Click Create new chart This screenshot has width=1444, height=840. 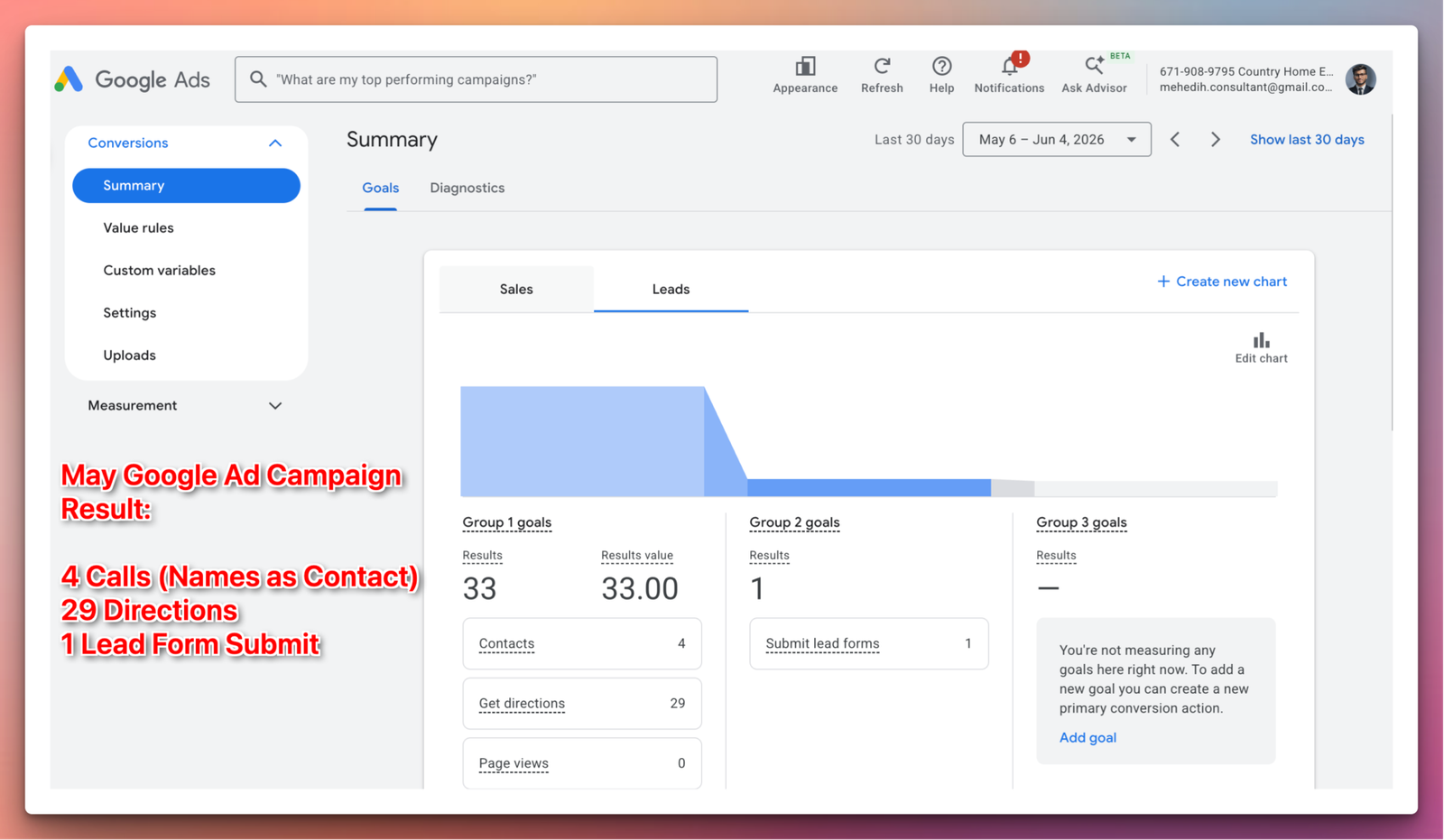1222,282
